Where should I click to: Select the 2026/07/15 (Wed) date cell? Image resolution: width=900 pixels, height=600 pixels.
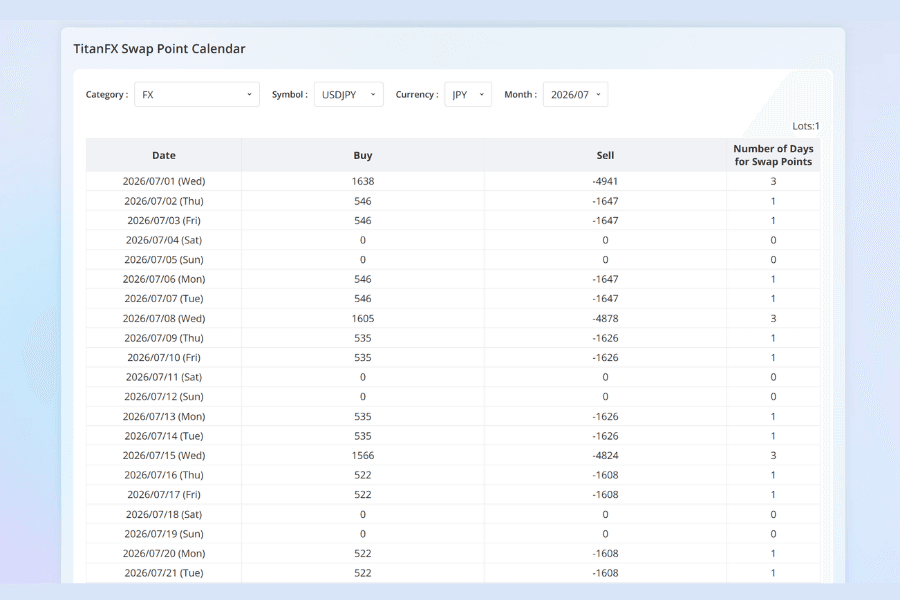pyautogui.click(x=164, y=455)
